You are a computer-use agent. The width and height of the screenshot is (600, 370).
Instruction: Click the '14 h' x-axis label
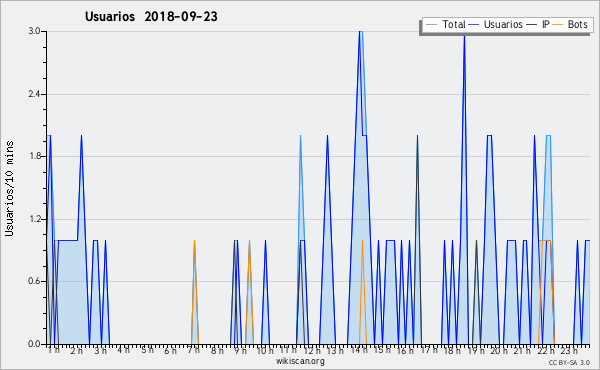tap(359, 350)
